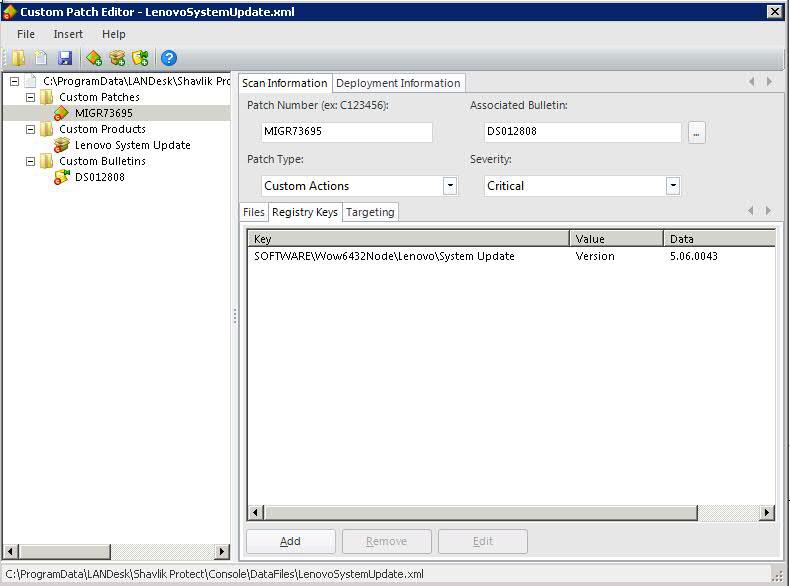Select DS012808 under Custom Bulletins
This screenshot has width=790, height=586.
[100, 177]
